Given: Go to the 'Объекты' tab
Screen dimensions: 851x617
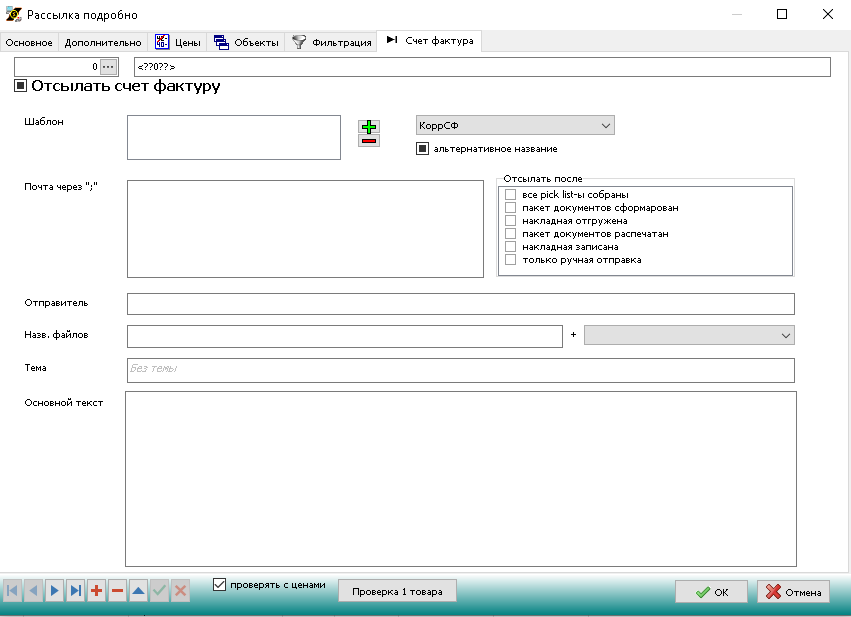Looking at the screenshot, I should [246, 43].
